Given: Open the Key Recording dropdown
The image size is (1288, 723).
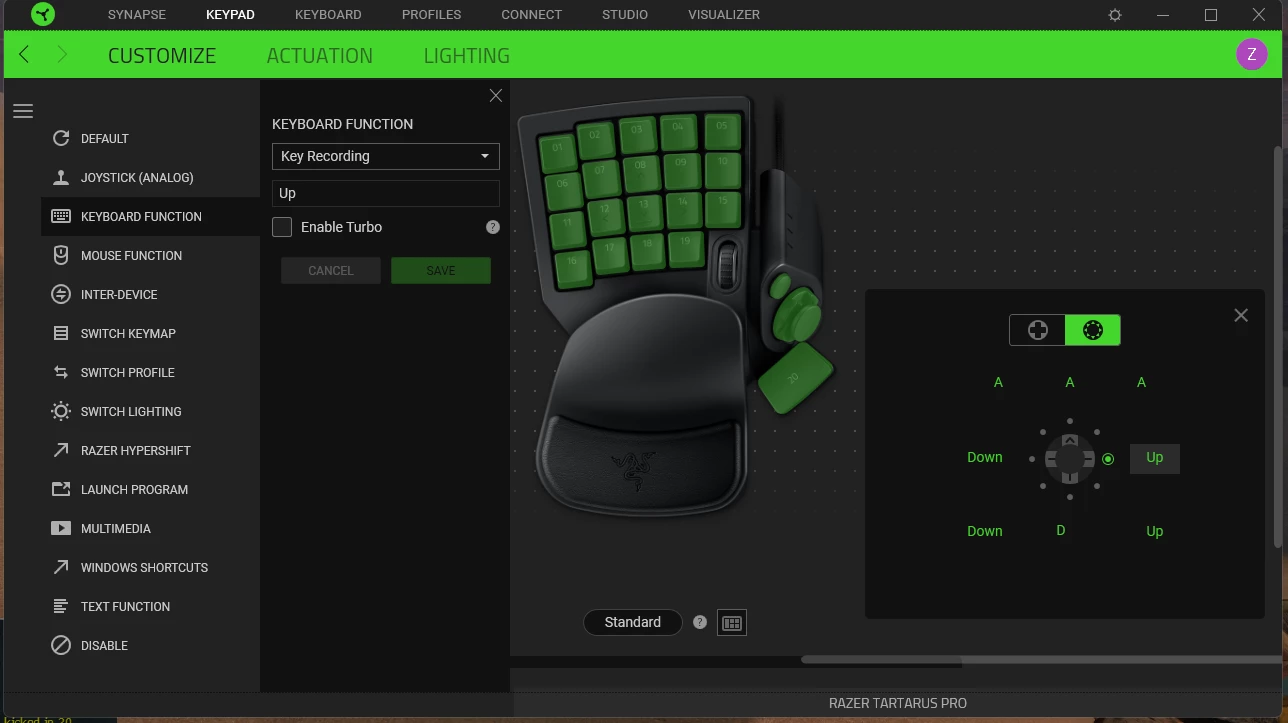Looking at the screenshot, I should pyautogui.click(x=385, y=156).
